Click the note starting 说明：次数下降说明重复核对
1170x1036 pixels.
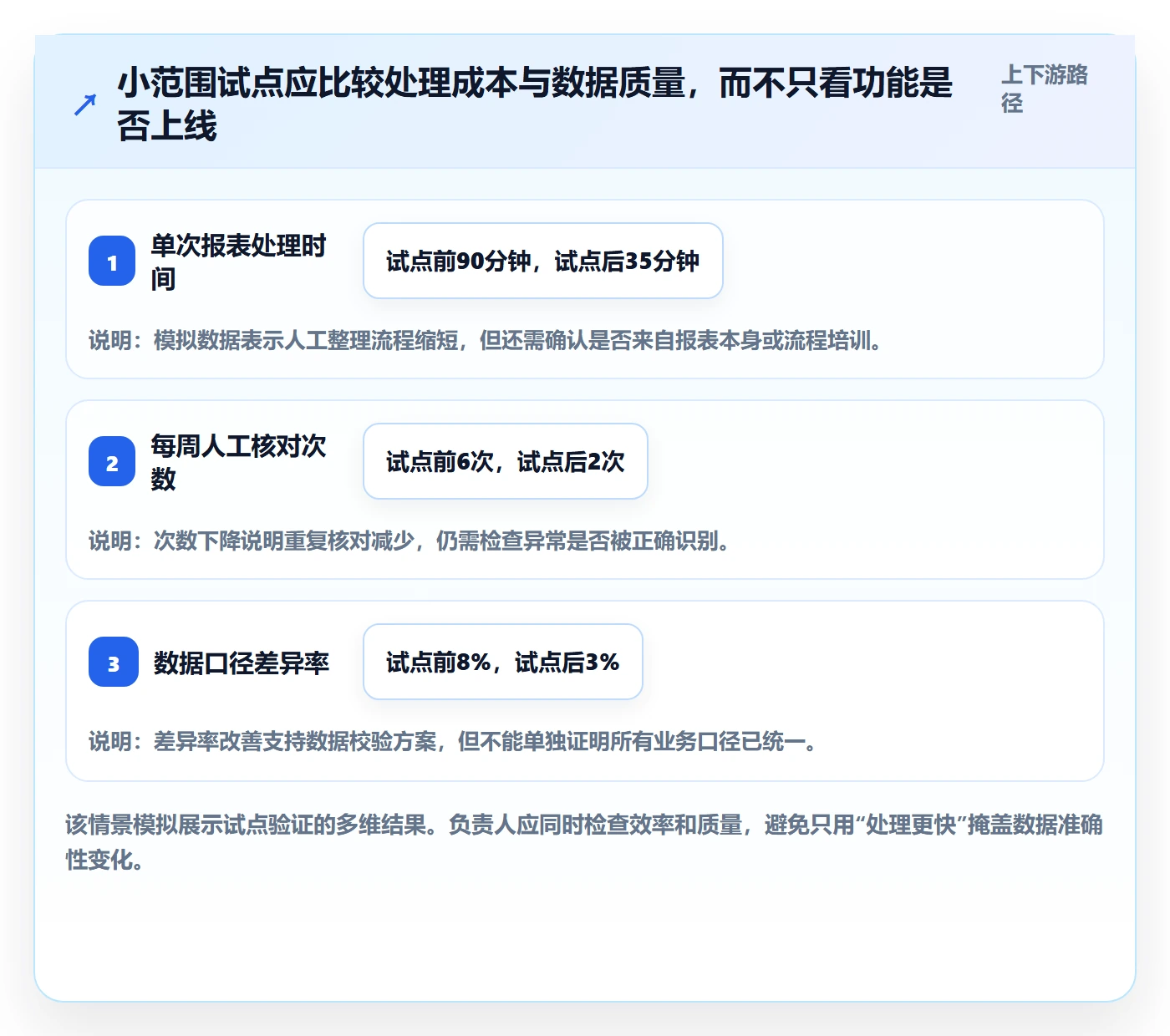pos(409,541)
